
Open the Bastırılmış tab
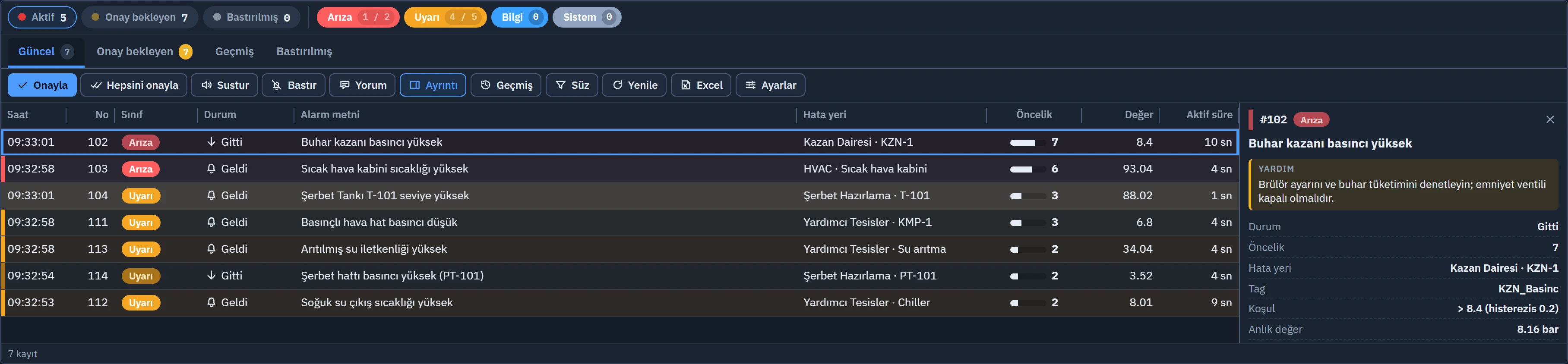coord(304,52)
